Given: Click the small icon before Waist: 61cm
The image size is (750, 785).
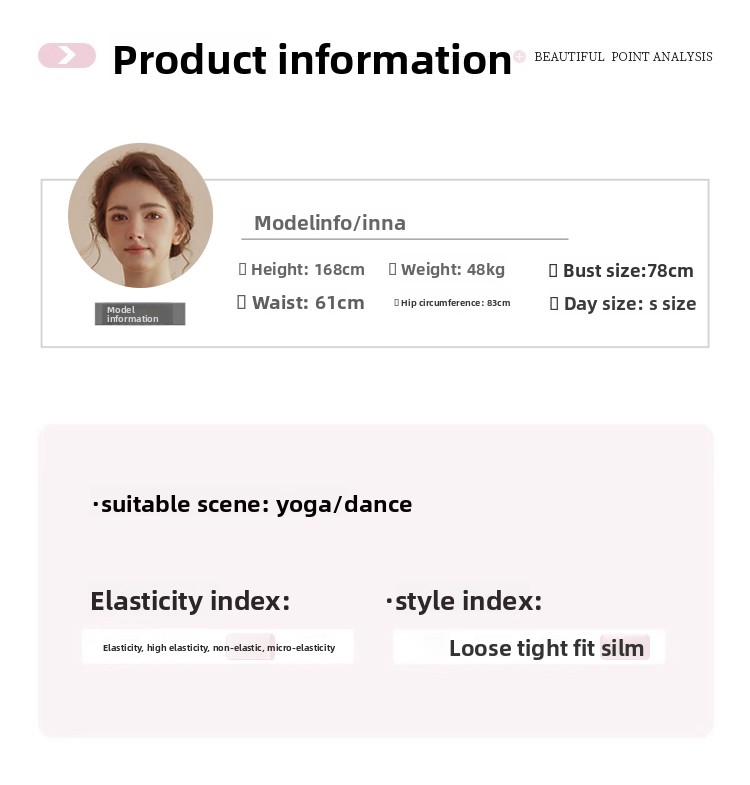Looking at the screenshot, I should (241, 302).
